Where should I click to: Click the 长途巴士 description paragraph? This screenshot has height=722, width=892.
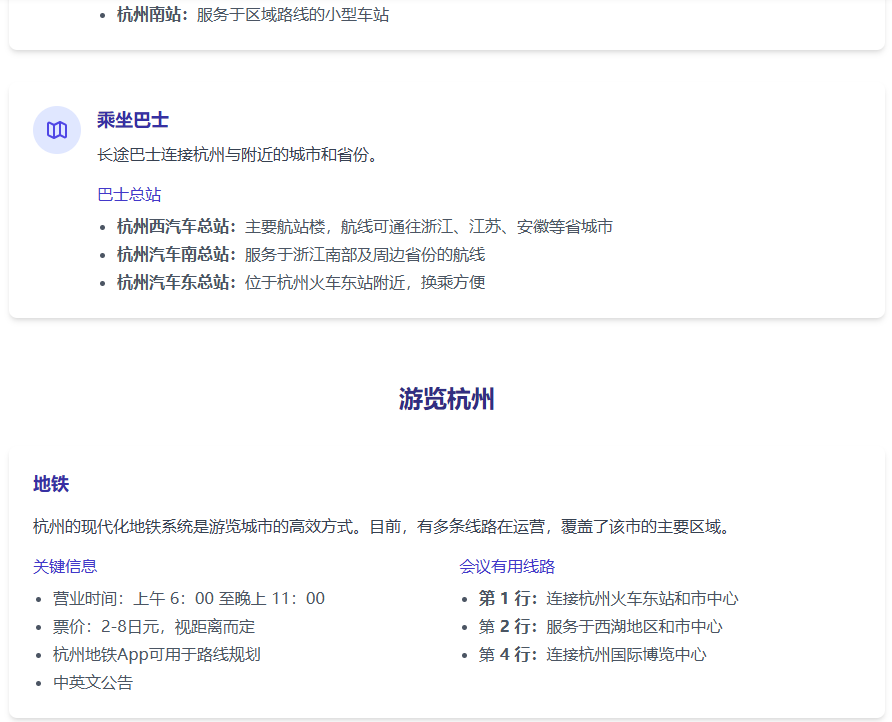(238, 155)
